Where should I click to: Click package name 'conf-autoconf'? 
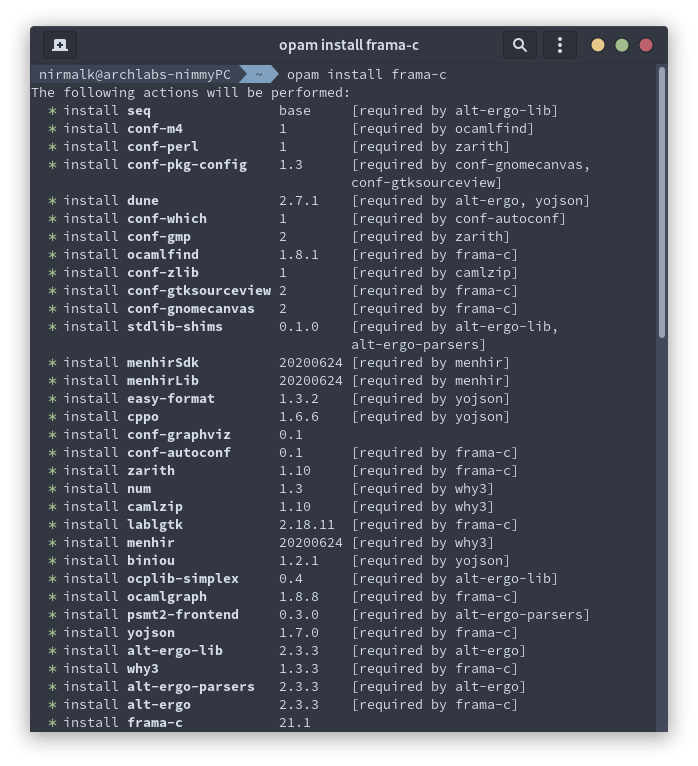[x=179, y=453]
